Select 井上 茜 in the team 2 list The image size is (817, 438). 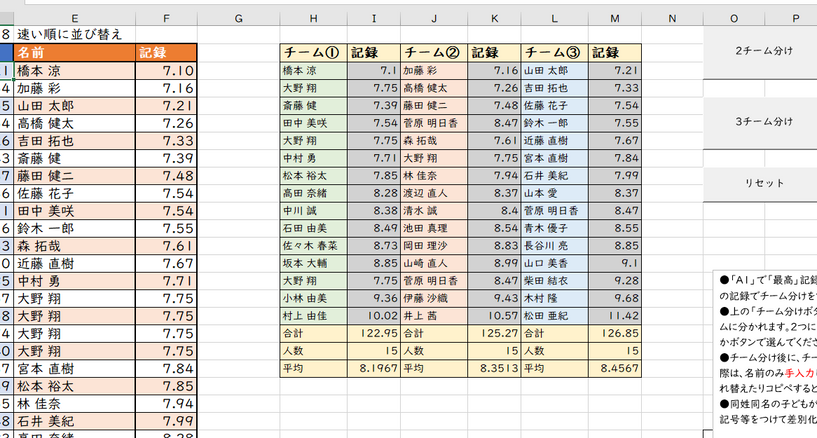433,315
